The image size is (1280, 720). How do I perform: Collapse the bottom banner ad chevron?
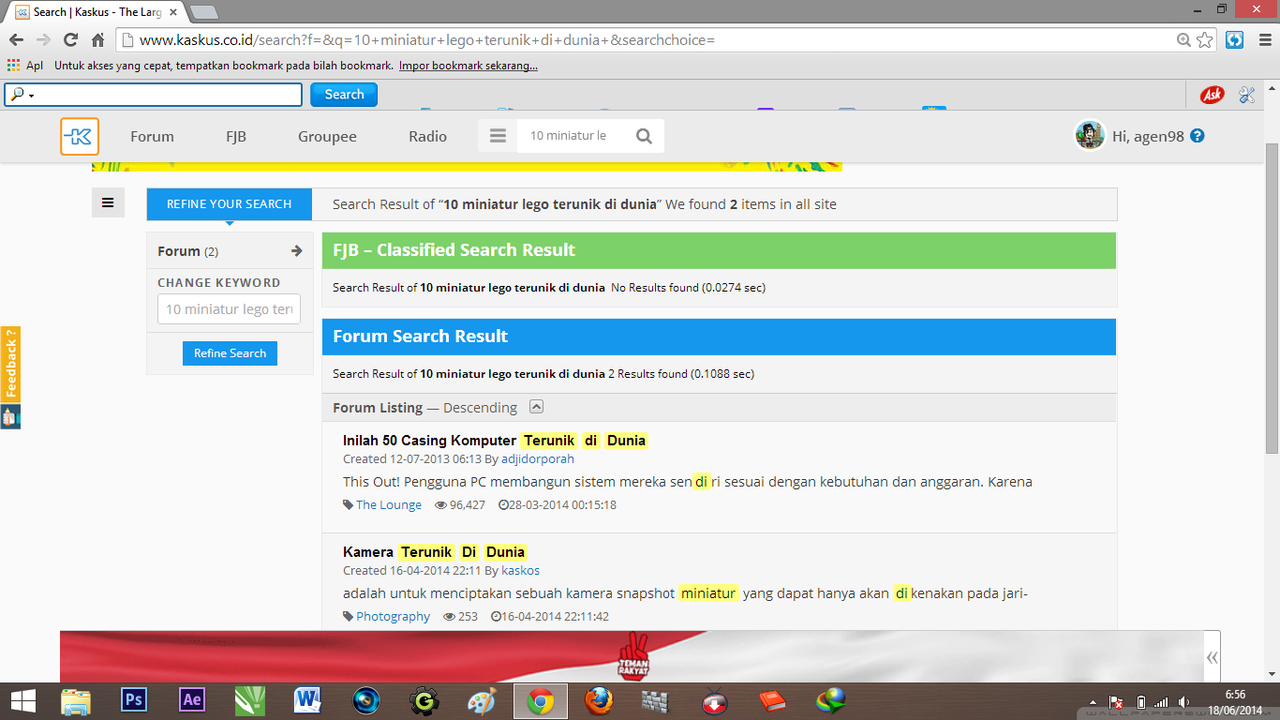[1212, 657]
